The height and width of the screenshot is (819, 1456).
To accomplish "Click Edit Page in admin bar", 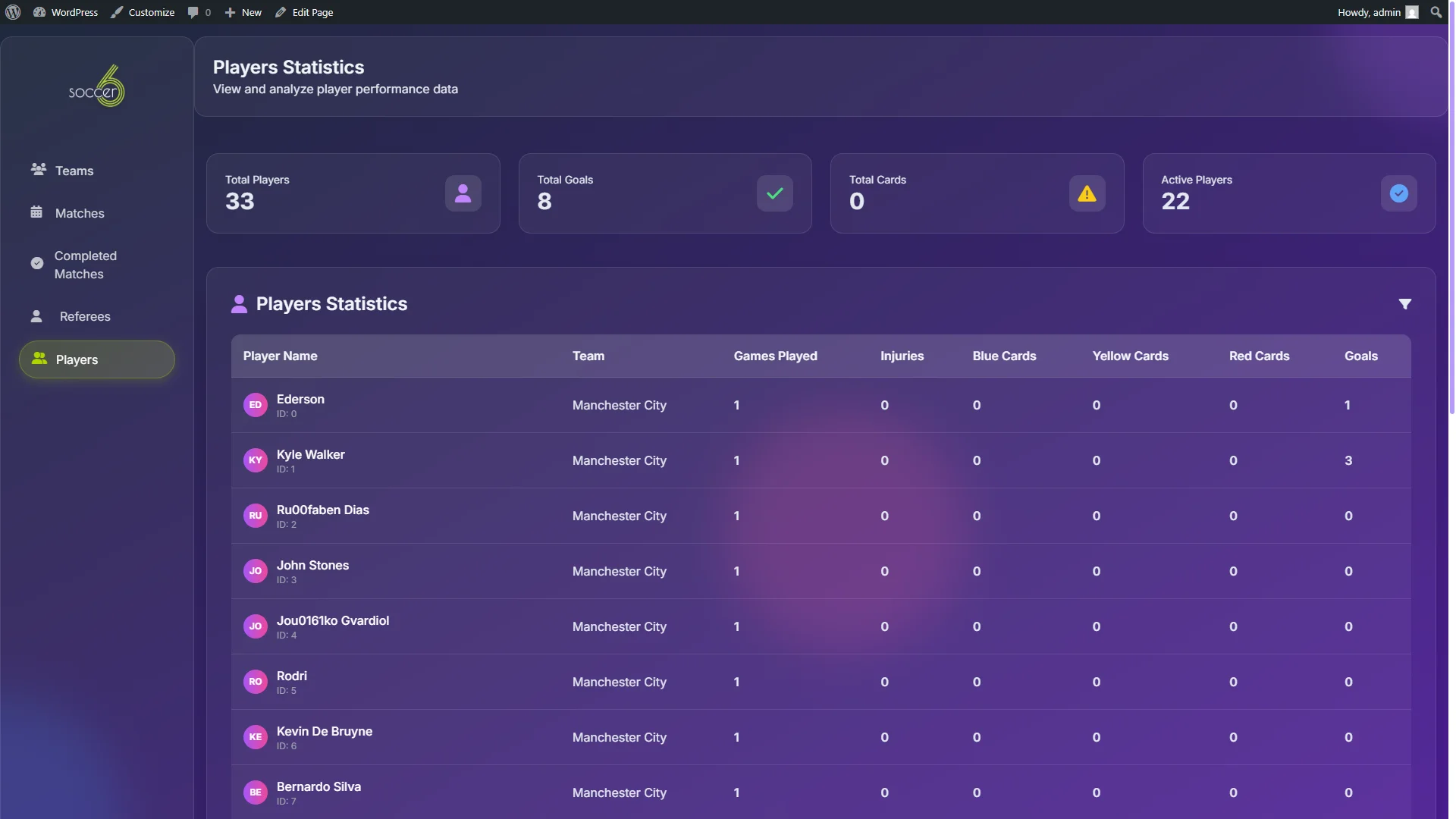I will [x=304, y=12].
